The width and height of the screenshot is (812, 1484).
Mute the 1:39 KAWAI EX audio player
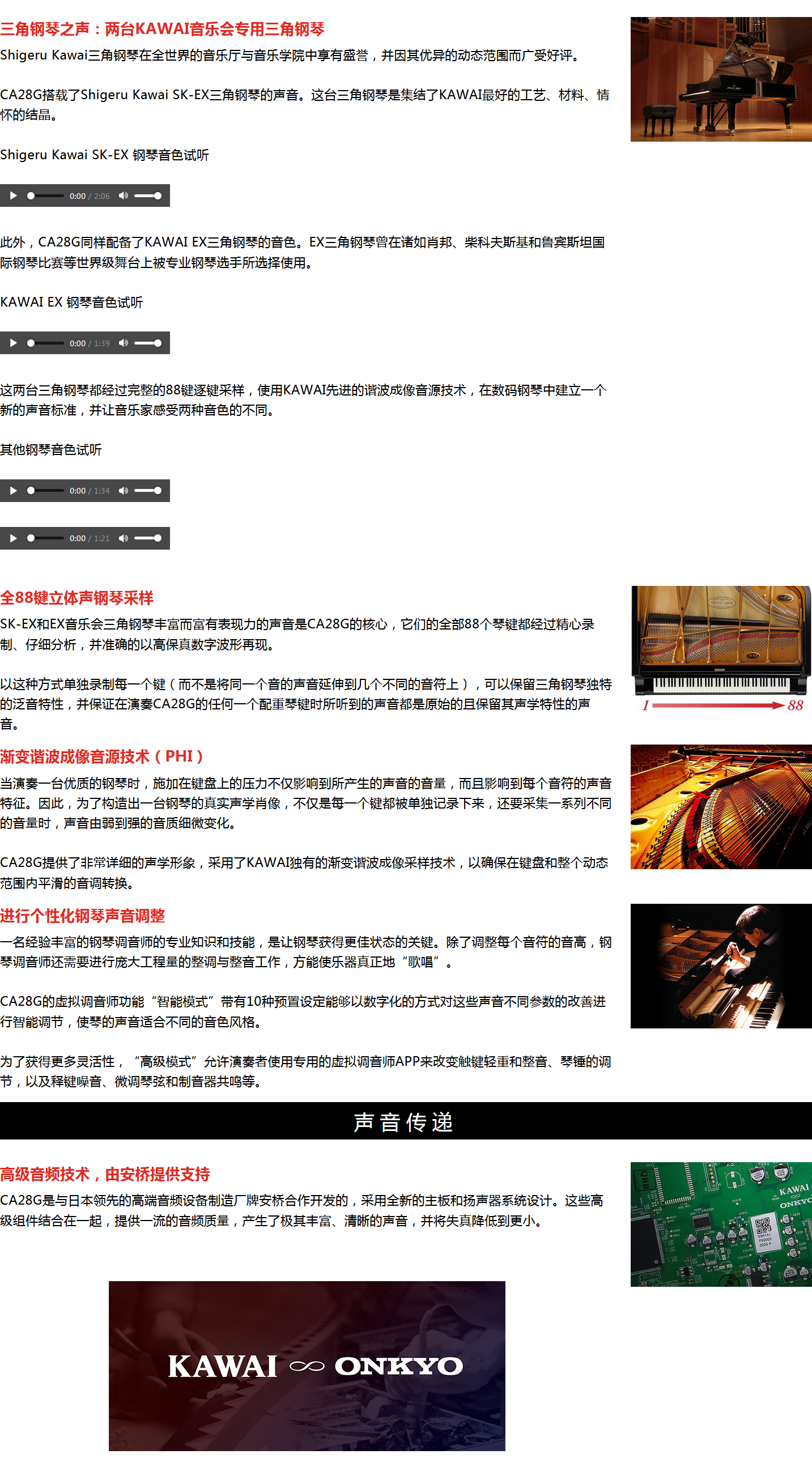tap(124, 343)
